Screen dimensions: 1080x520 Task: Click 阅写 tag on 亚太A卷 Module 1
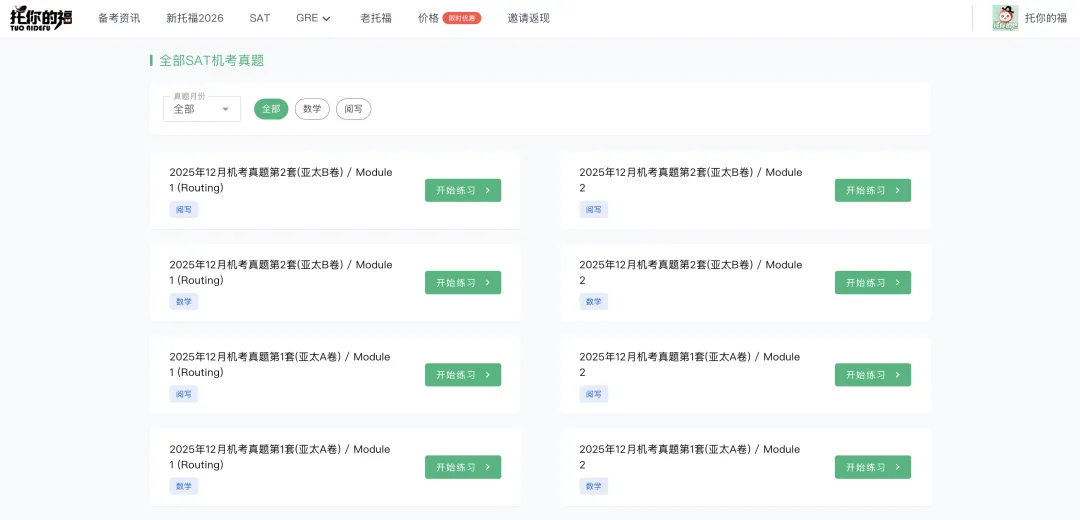pyautogui.click(x=184, y=394)
